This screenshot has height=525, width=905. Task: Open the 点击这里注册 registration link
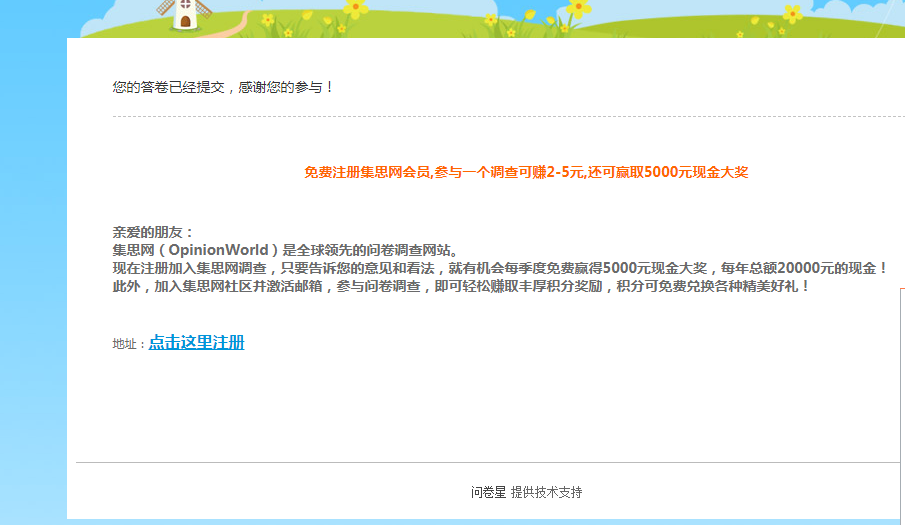coord(196,342)
